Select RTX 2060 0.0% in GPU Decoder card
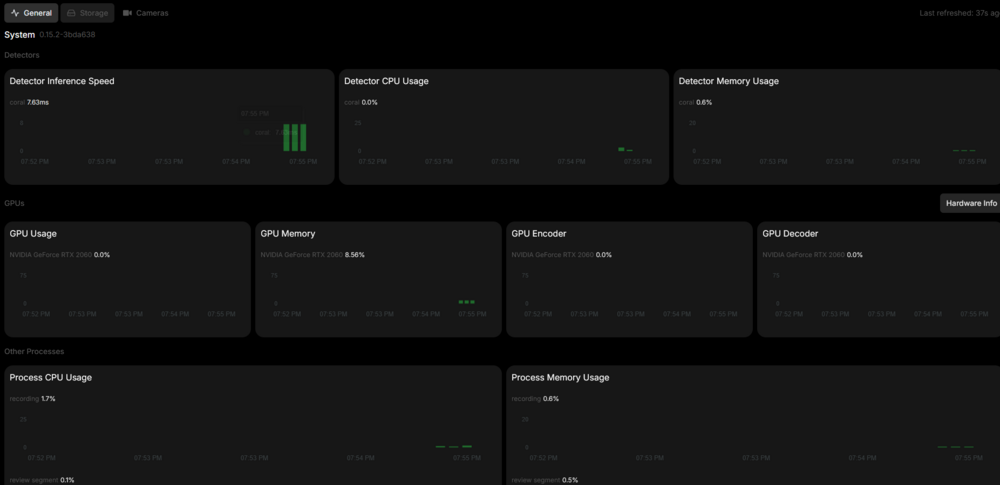 coord(812,255)
